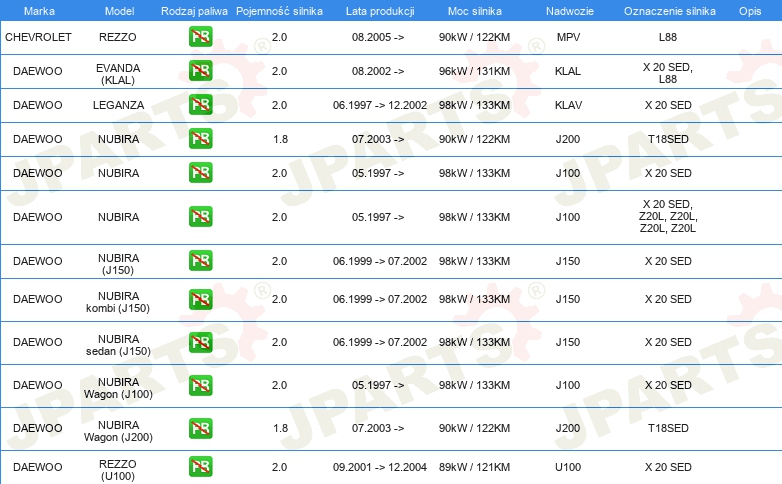This screenshot has width=782, height=484.
Task: Click the fuel icon in NUBIRA Wagon (J200) row
Action: pyautogui.click(x=200, y=428)
